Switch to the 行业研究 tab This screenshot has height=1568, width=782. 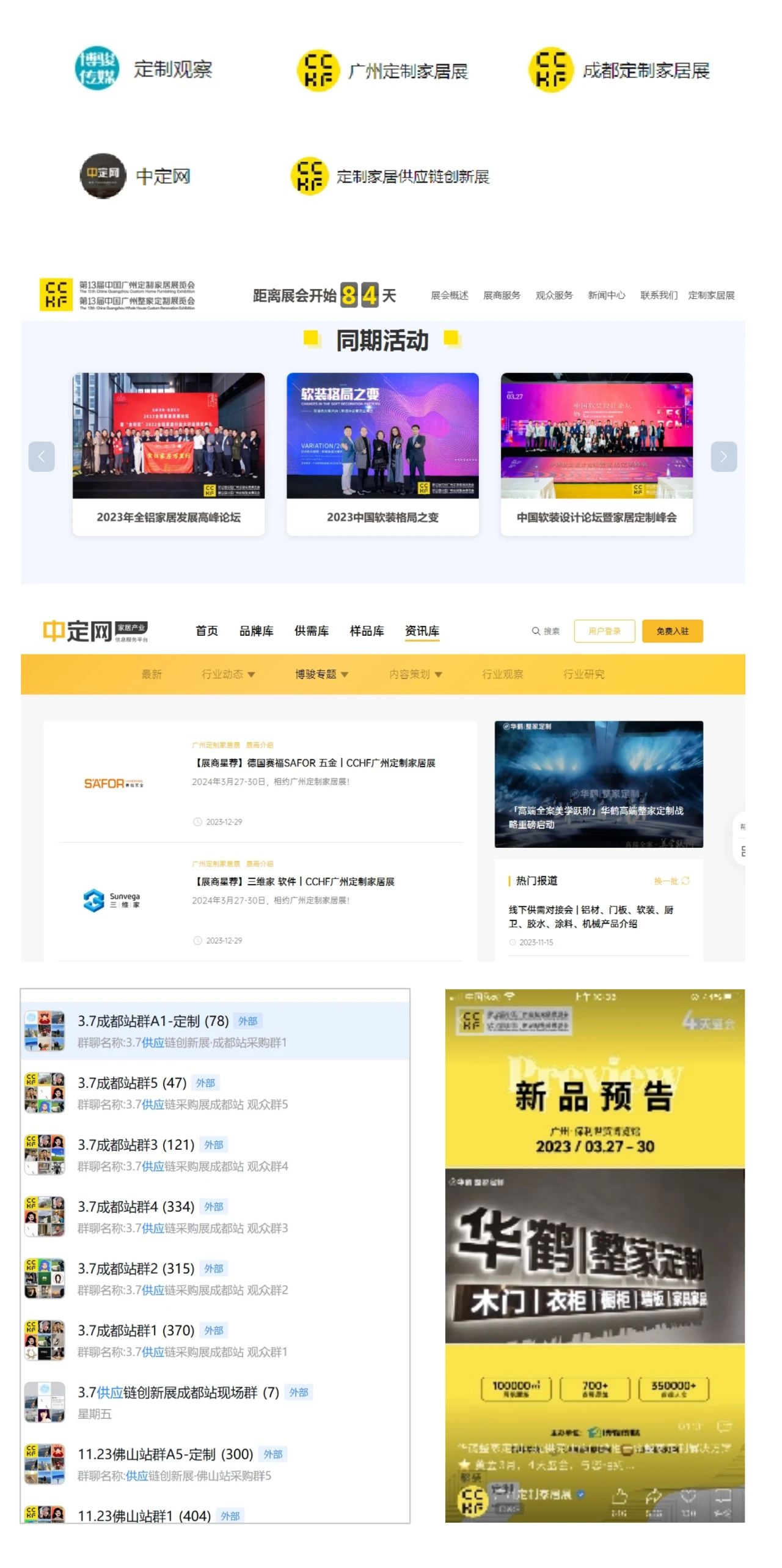(x=584, y=674)
